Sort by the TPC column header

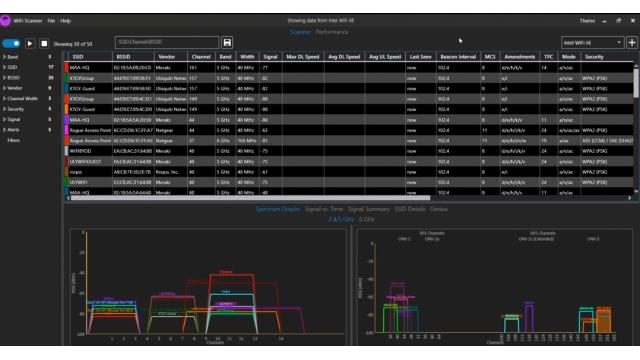tap(549, 57)
